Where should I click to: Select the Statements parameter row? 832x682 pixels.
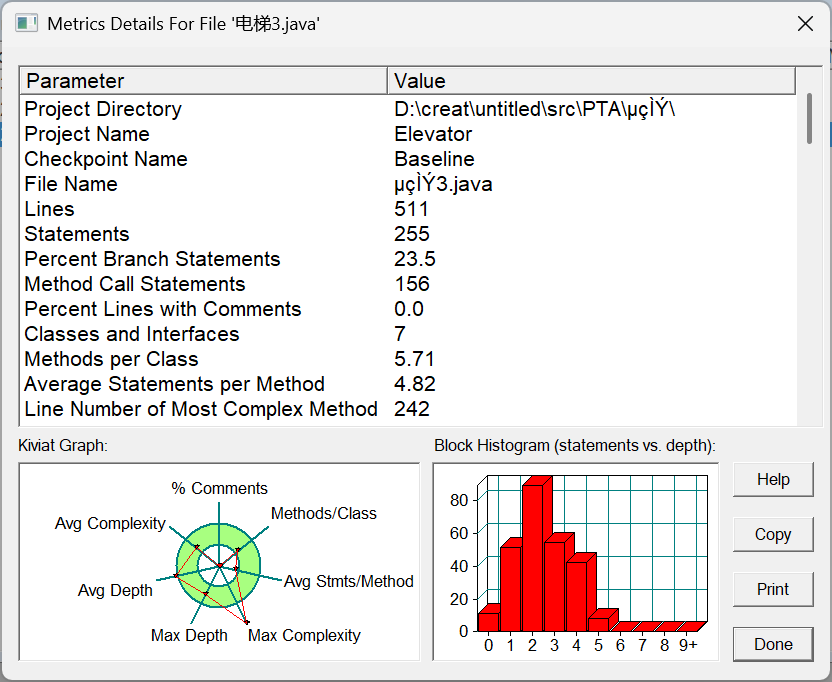[x=408, y=234]
